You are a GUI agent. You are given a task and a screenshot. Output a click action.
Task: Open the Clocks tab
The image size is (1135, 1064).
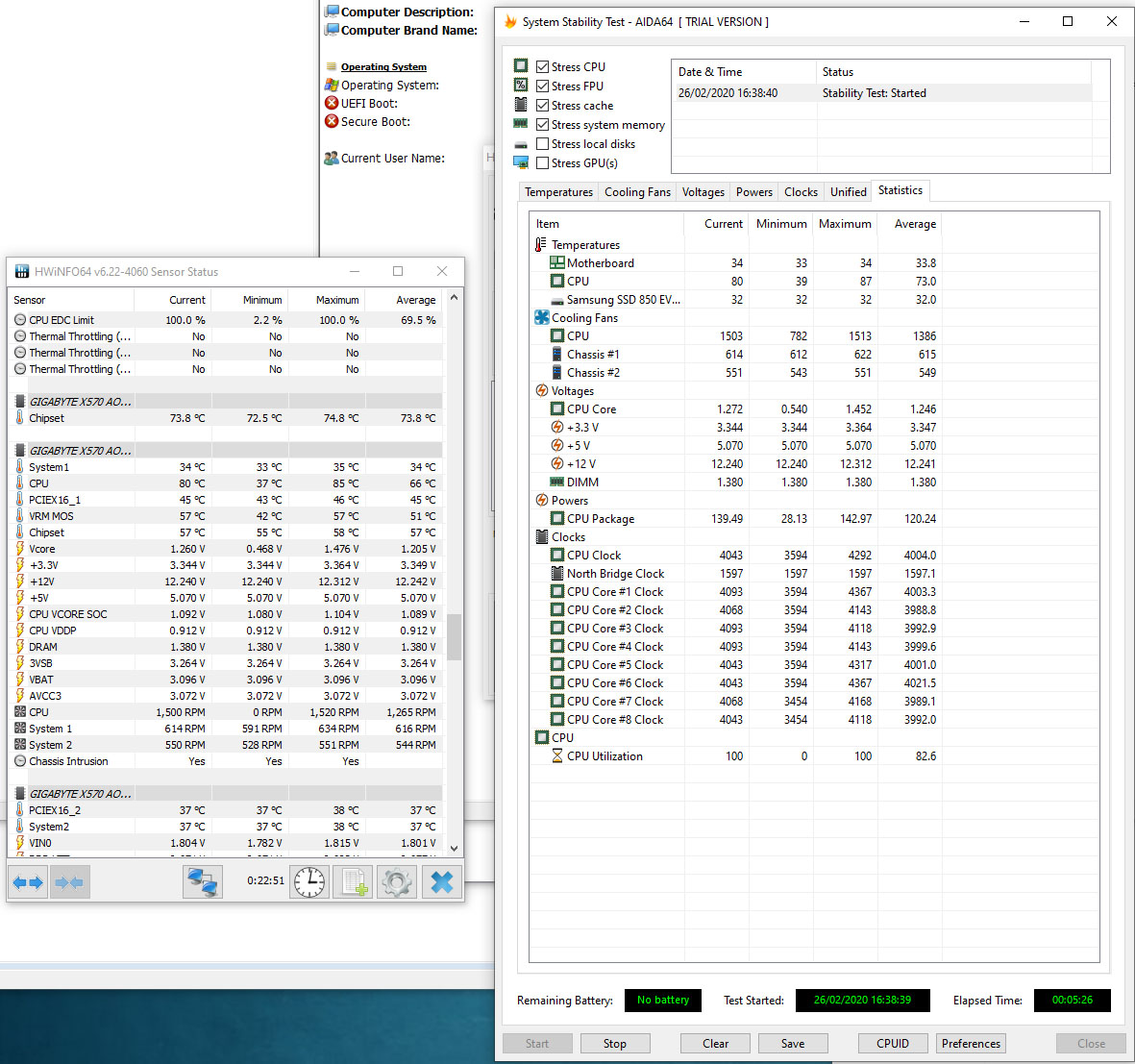click(801, 192)
